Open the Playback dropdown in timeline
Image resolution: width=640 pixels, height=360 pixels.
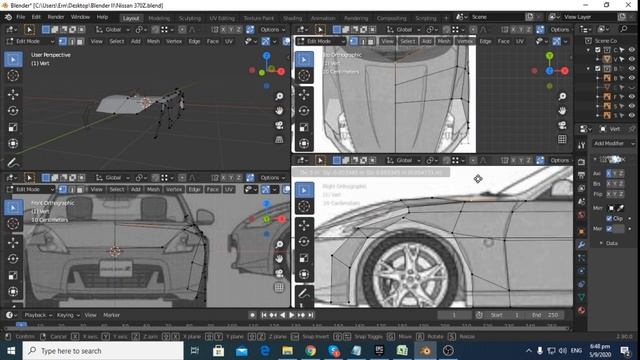coord(38,315)
